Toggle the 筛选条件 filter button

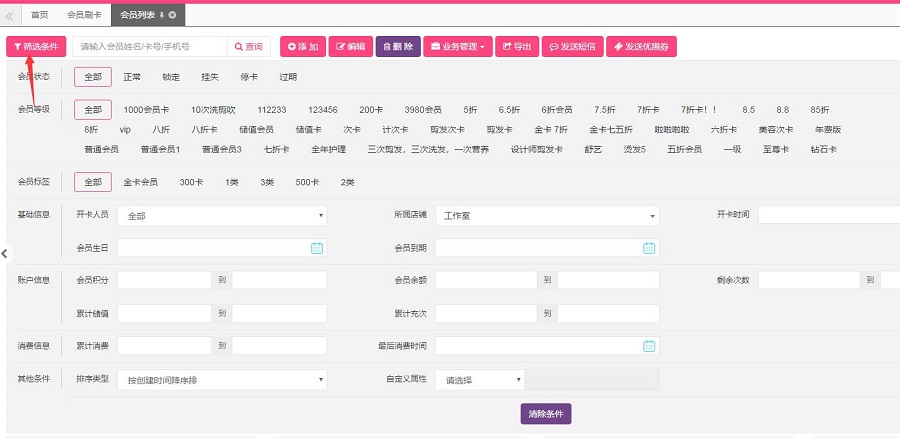(x=36, y=46)
